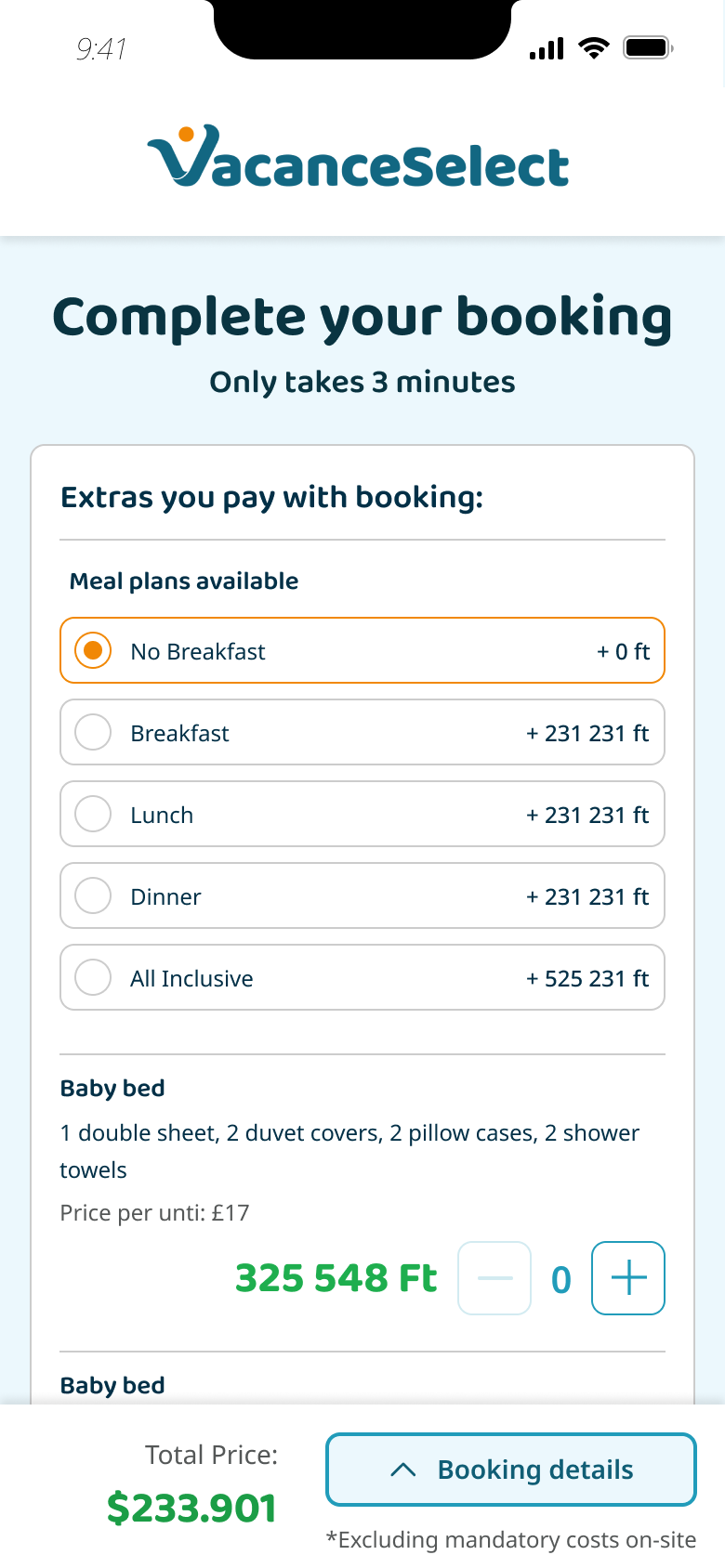This screenshot has height=1568, width=725.
Task: Click the Total Price amount $233.901
Action: pyautogui.click(x=192, y=1508)
